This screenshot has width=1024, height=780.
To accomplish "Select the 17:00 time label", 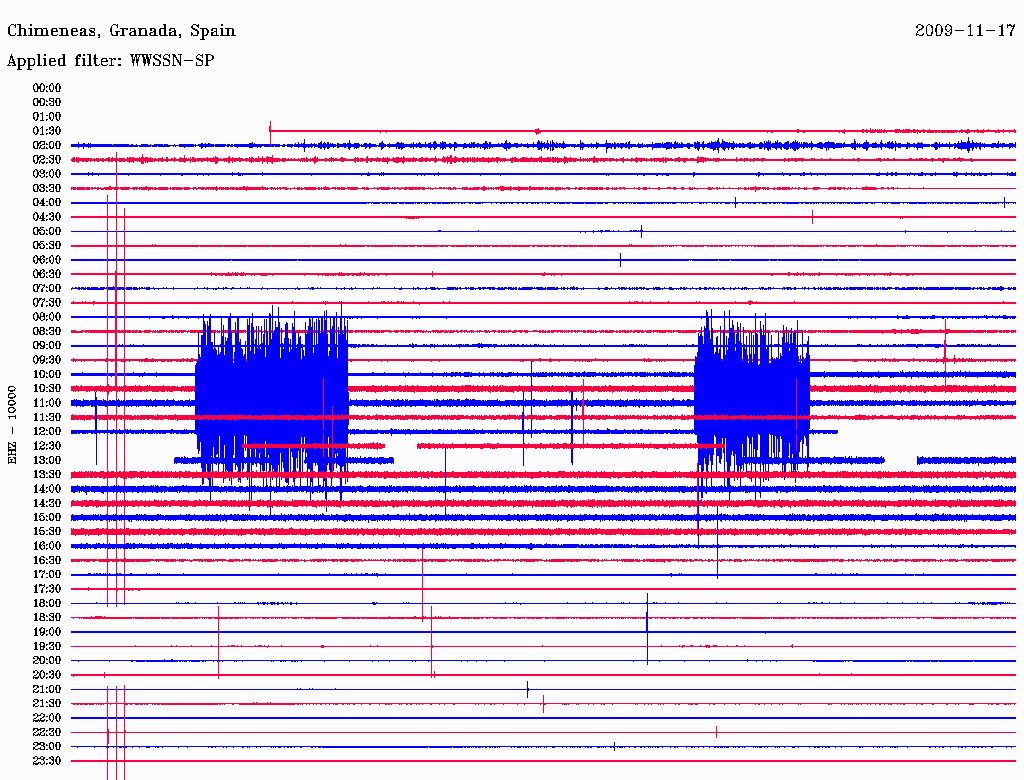I will coord(47,574).
